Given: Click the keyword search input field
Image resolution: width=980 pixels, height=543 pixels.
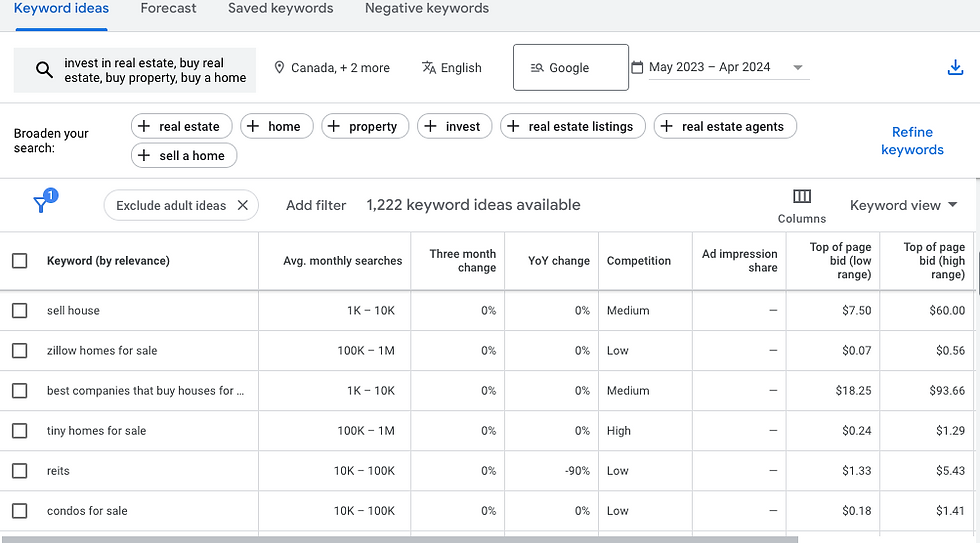Looking at the screenshot, I should tap(135, 70).
